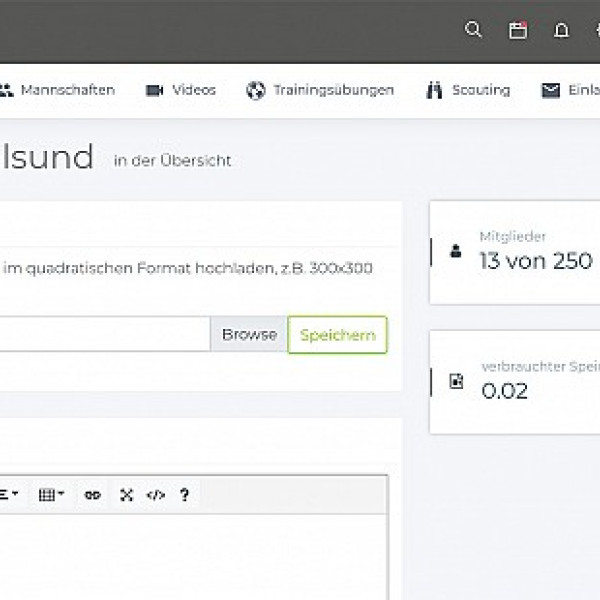This screenshot has height=600, width=600.
Task: Click the green Speichern button
Action: [x=337, y=335]
